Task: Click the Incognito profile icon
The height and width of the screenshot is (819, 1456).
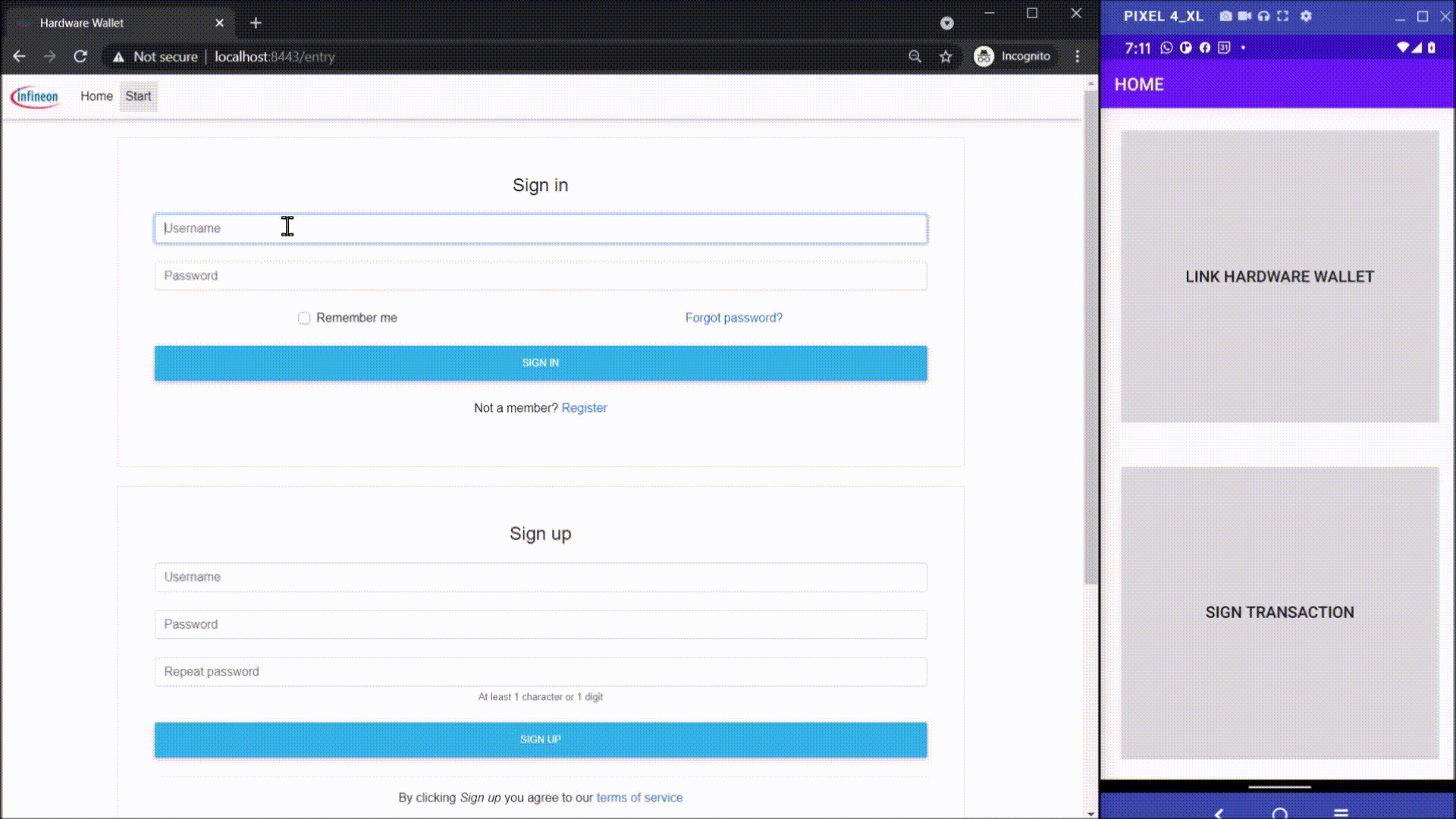Action: (x=983, y=55)
